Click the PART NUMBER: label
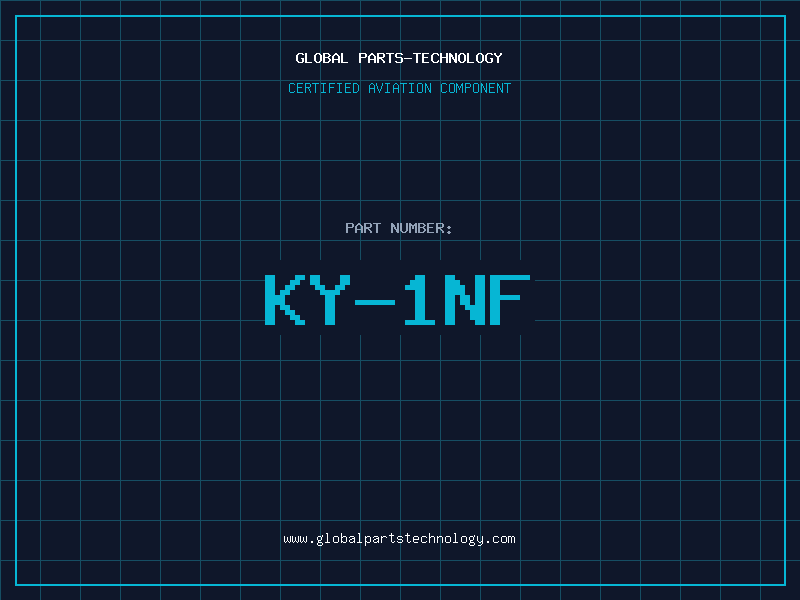The height and width of the screenshot is (600, 800). point(399,228)
